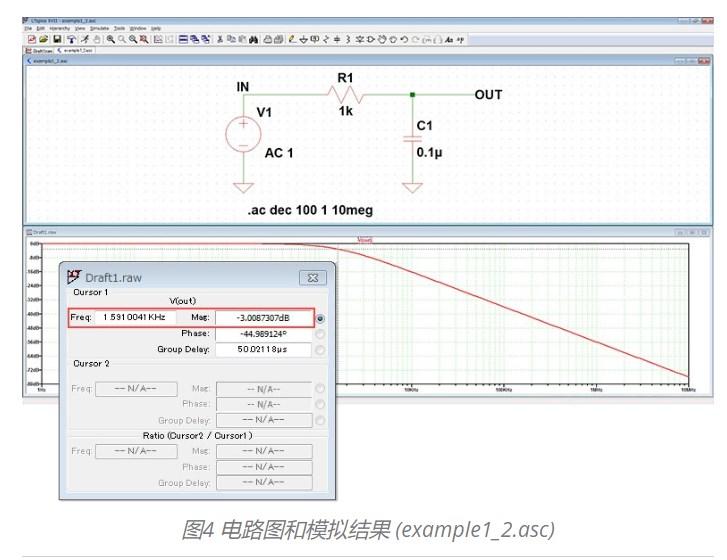
Task: Close the Draft1.raw cursor dialog
Action: [313, 278]
